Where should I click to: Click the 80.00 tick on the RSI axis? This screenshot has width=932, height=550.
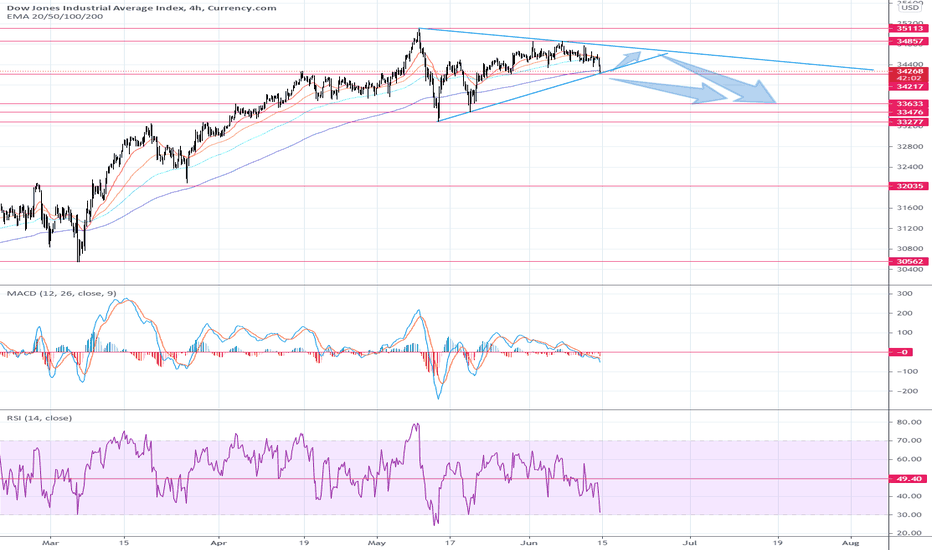click(x=909, y=422)
